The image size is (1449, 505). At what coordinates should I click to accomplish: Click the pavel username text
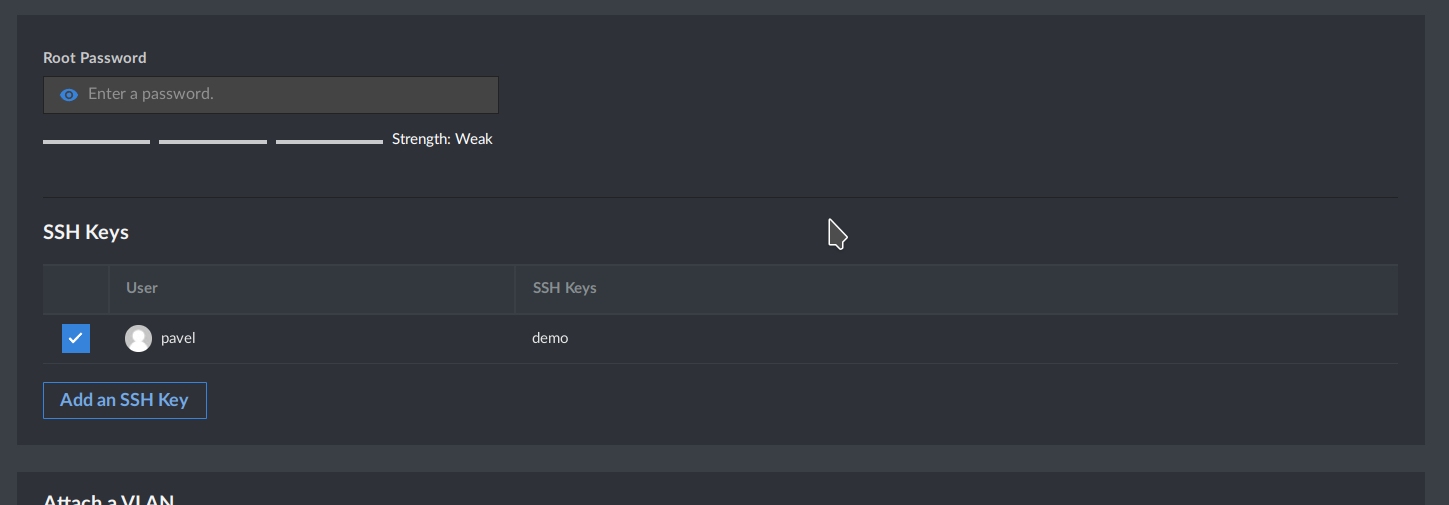click(x=178, y=338)
